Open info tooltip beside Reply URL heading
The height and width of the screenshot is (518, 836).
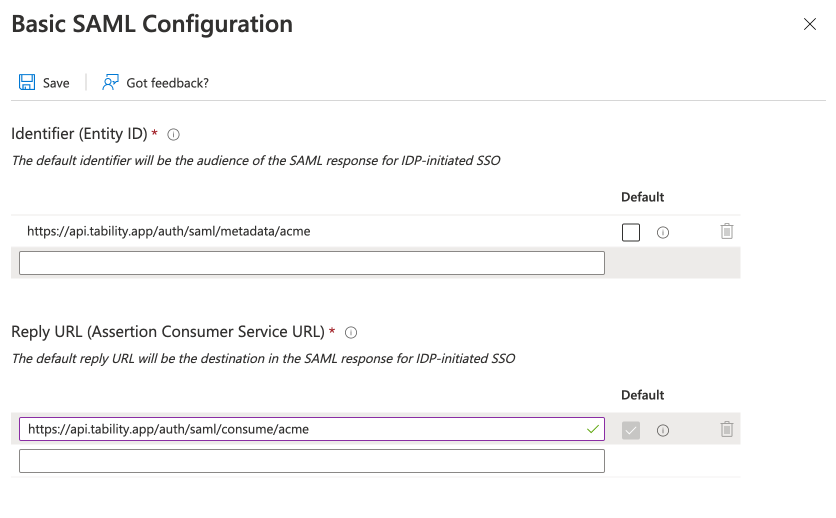click(x=351, y=332)
